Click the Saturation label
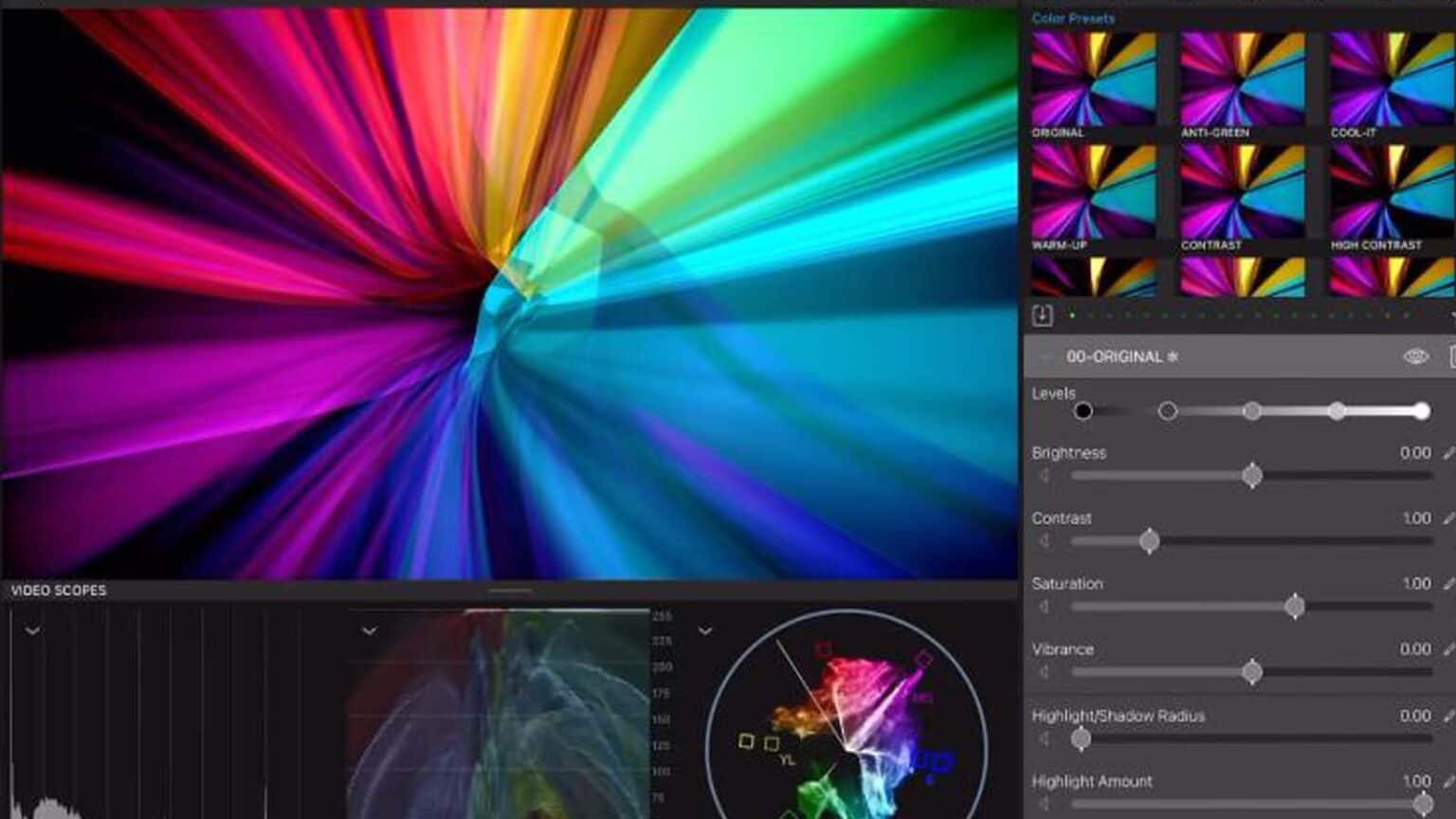 point(1067,584)
